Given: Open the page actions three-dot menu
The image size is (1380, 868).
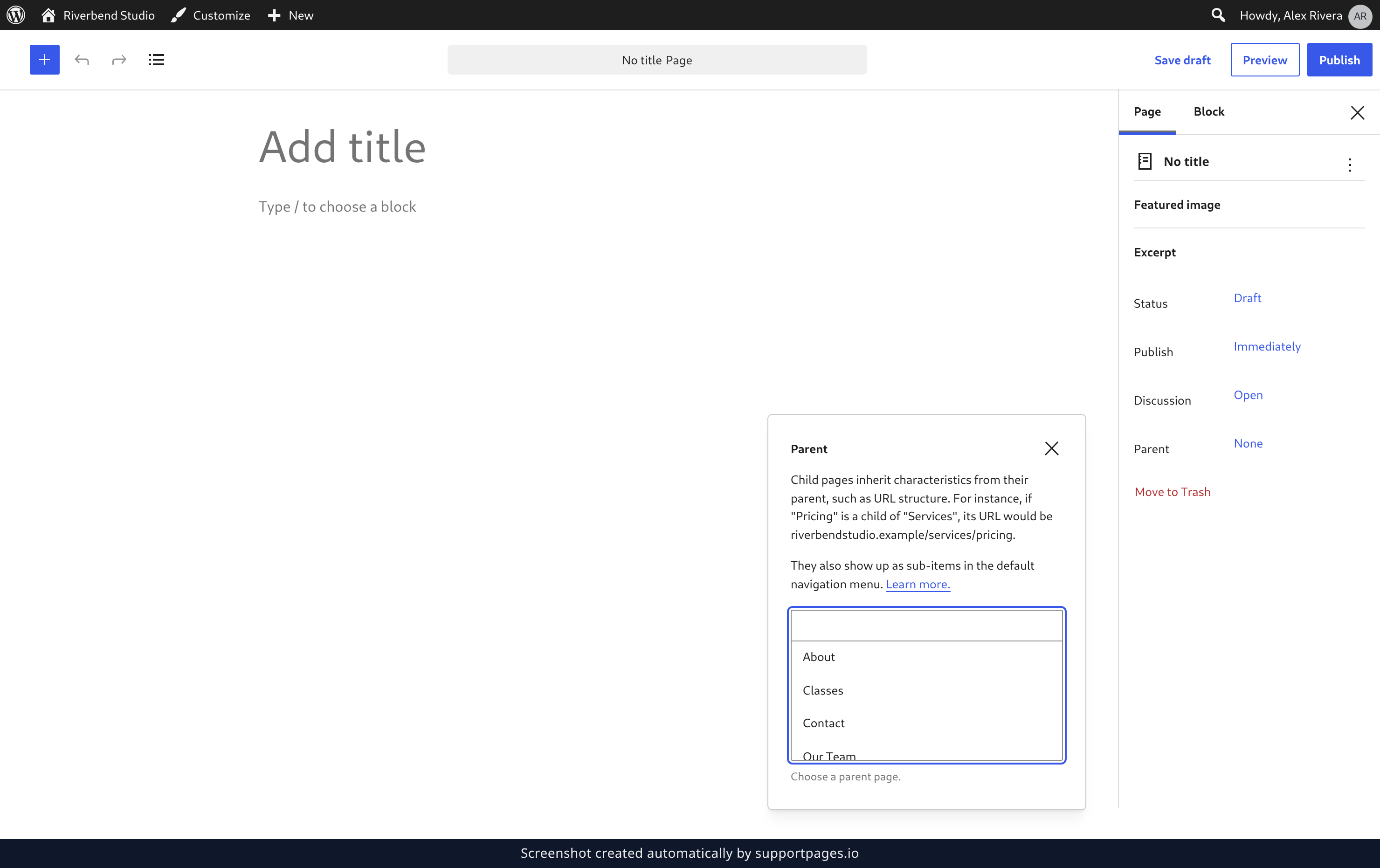Looking at the screenshot, I should click(1350, 165).
